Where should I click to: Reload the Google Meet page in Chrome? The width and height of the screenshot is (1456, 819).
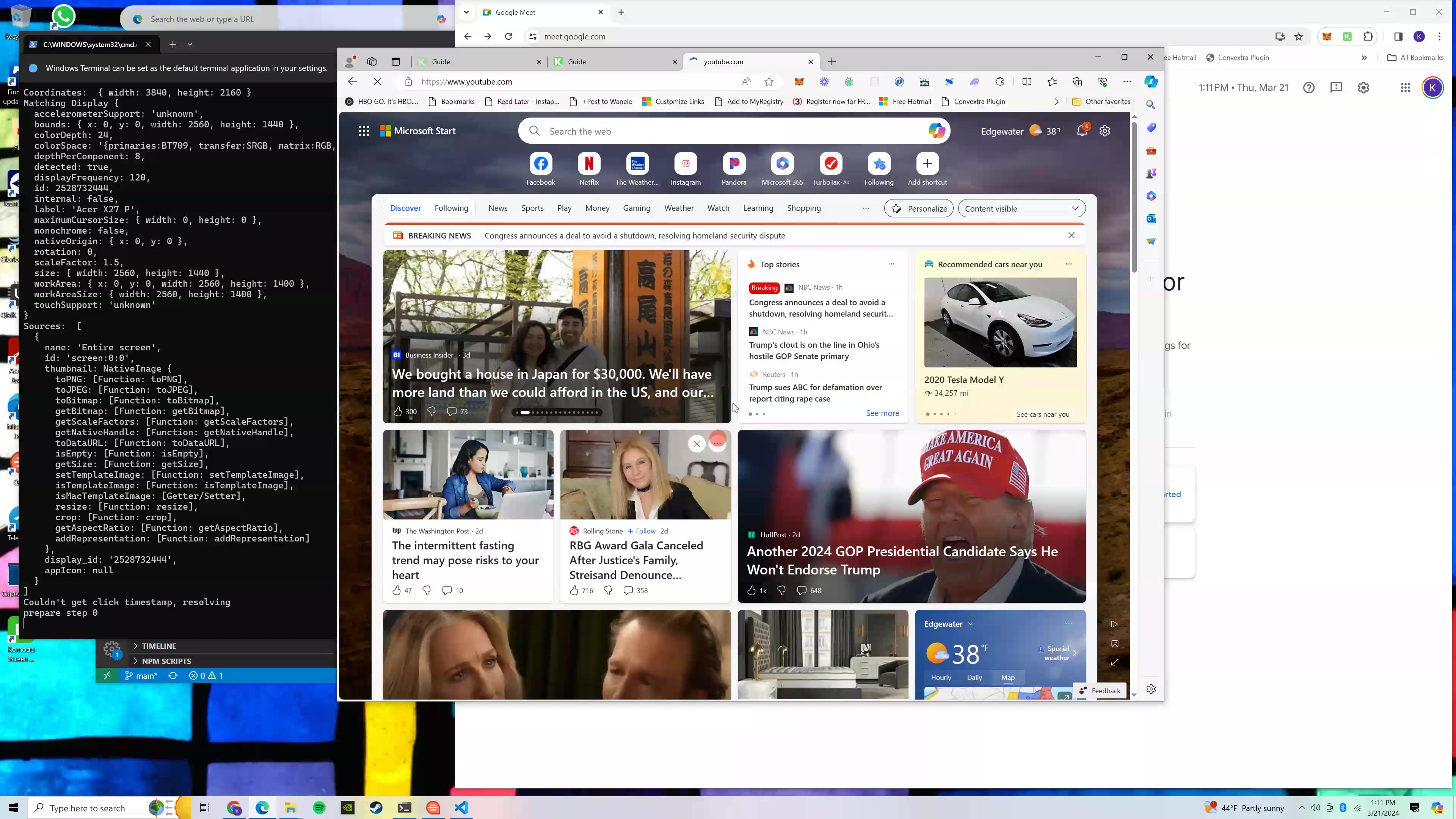[508, 37]
